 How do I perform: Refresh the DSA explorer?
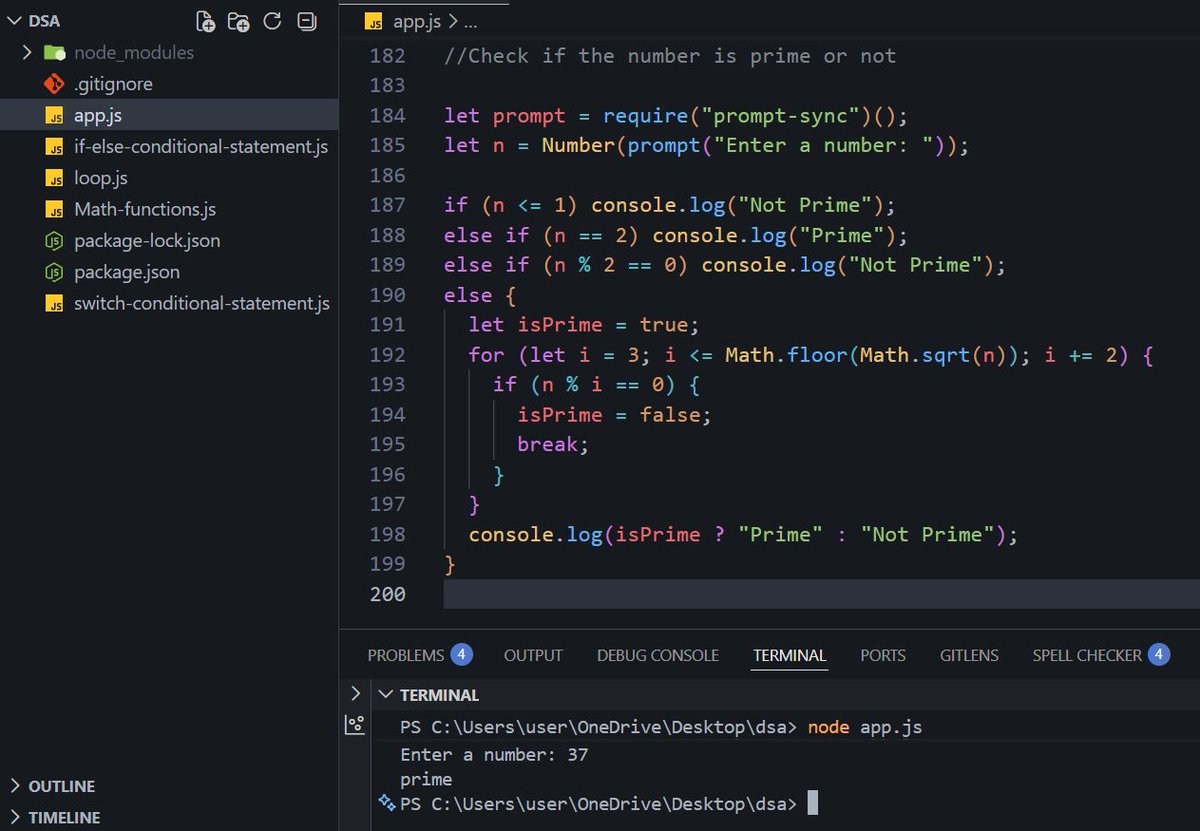272,21
